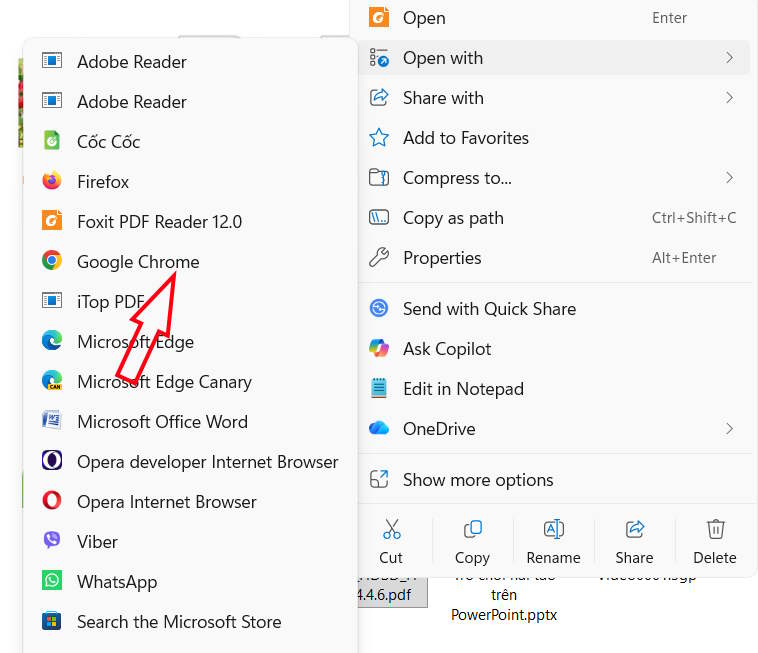Click the Microsoft Edge icon
The image size is (758, 653).
(x=52, y=341)
